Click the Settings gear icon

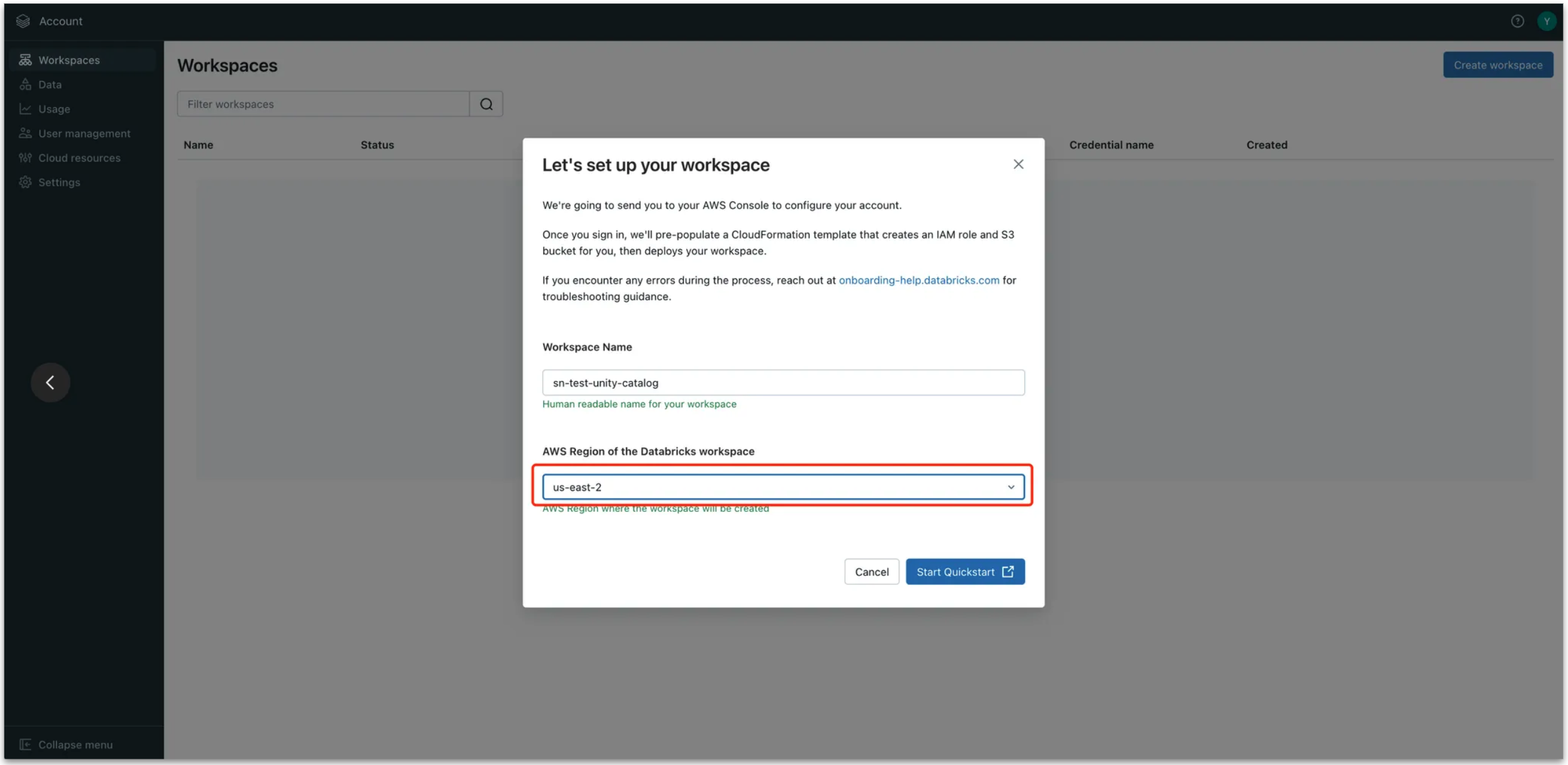pyautogui.click(x=25, y=182)
